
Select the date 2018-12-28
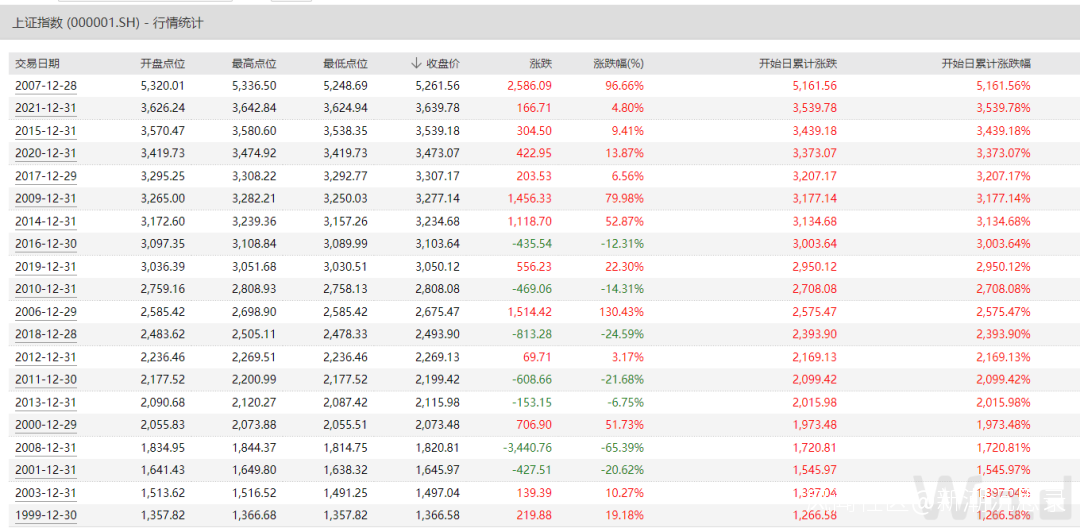pyautogui.click(x=45, y=335)
